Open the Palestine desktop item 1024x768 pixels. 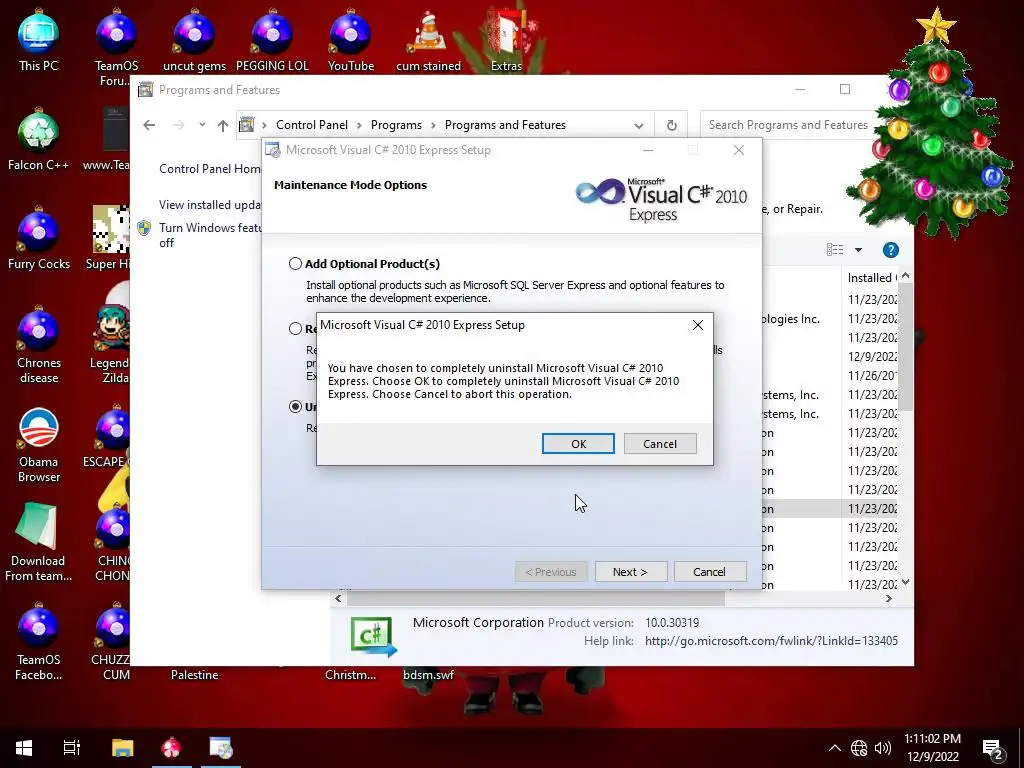(x=195, y=674)
